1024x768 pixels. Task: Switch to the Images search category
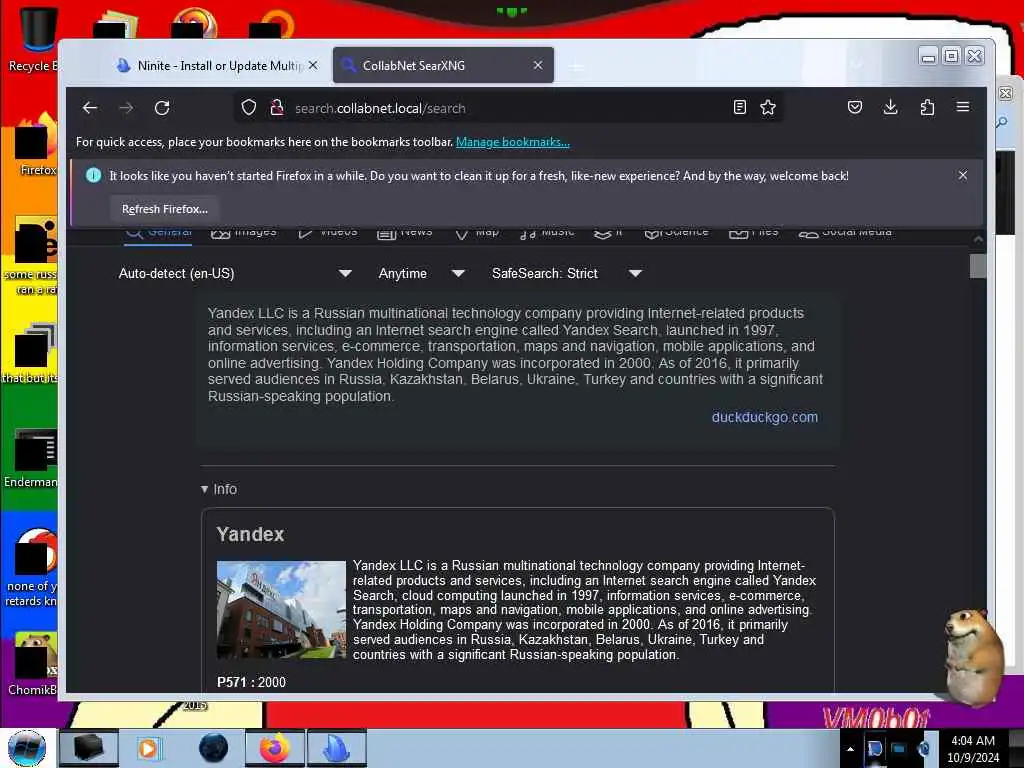[x=244, y=232]
